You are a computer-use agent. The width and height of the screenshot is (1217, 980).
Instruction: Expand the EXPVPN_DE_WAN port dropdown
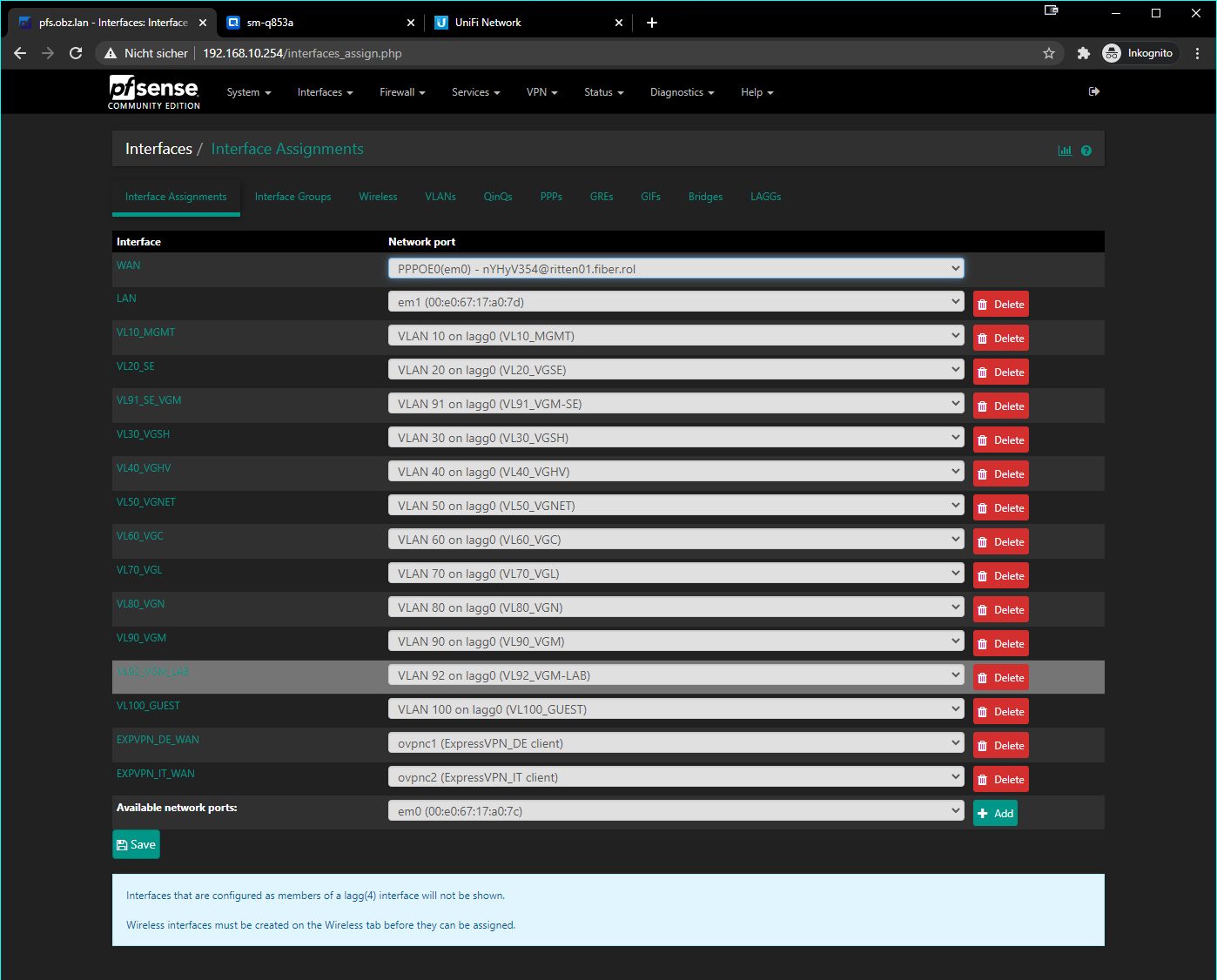pos(676,743)
